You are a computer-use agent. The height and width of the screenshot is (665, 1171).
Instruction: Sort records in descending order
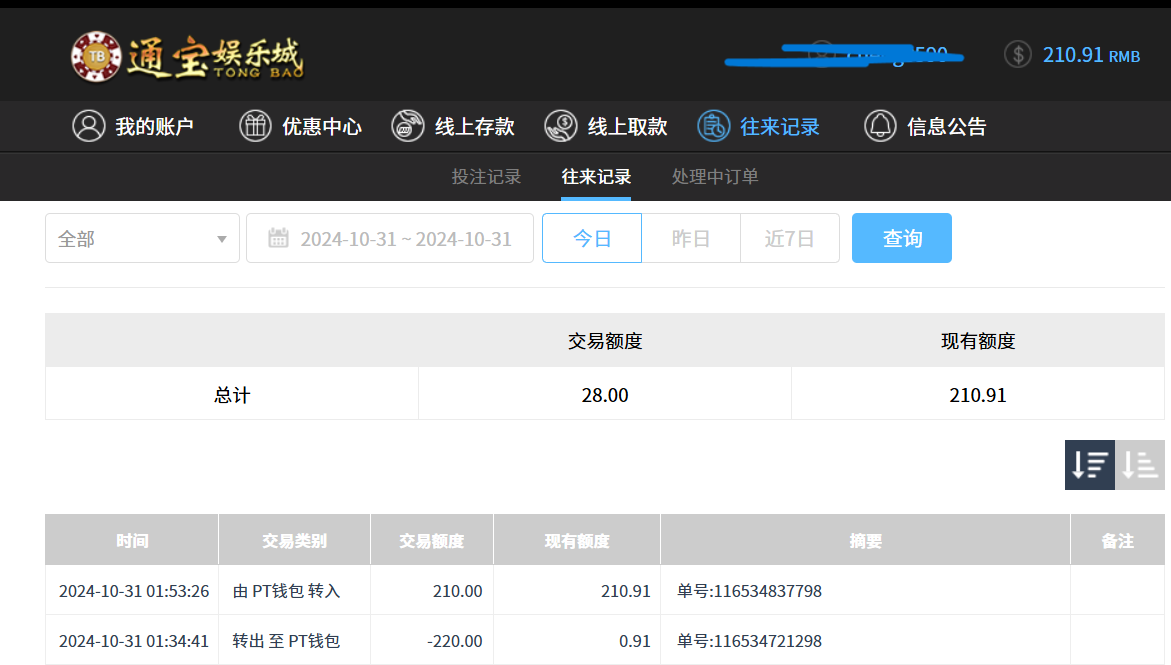pyautogui.click(x=1089, y=465)
